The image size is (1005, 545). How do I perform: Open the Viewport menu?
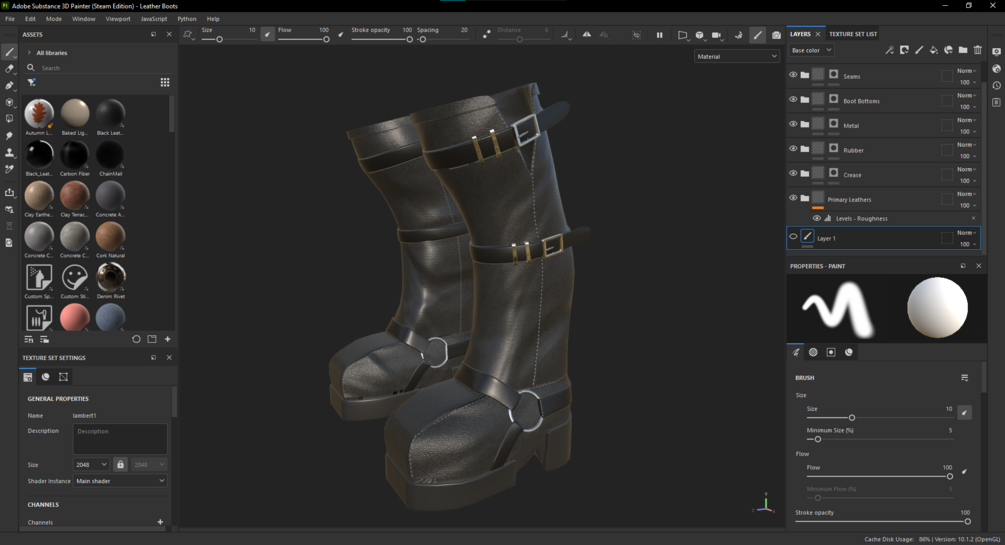coord(117,19)
